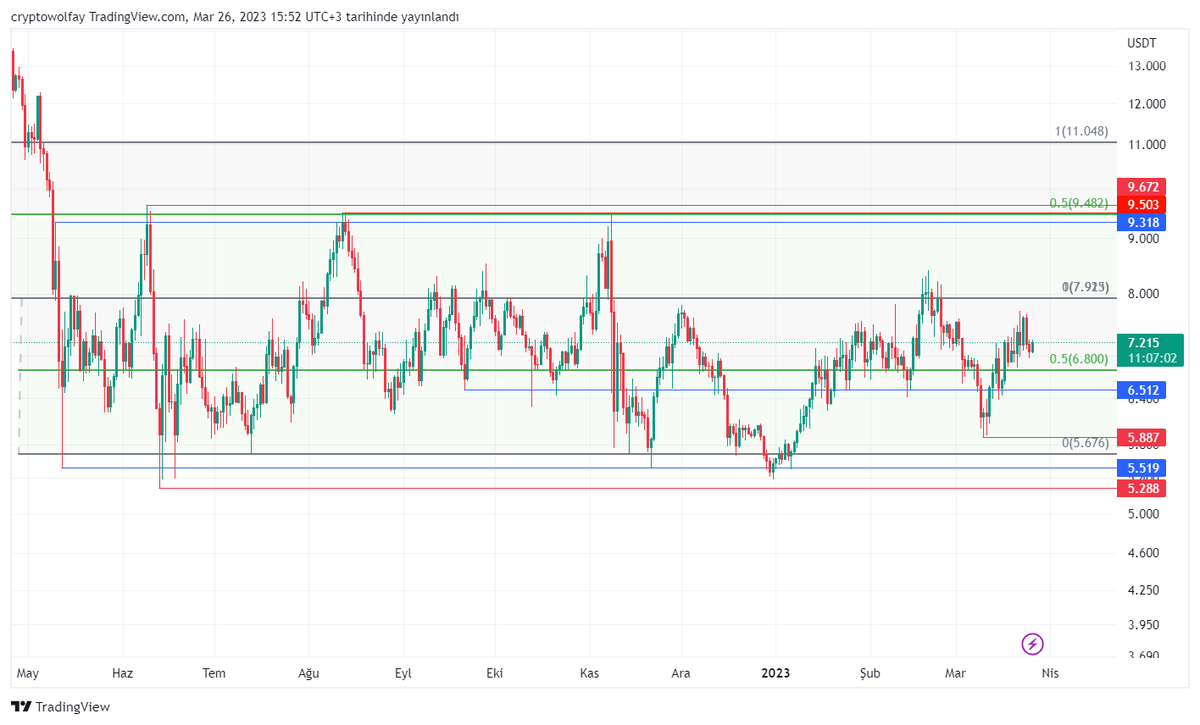Click the Ağu label on time axis

[309, 673]
